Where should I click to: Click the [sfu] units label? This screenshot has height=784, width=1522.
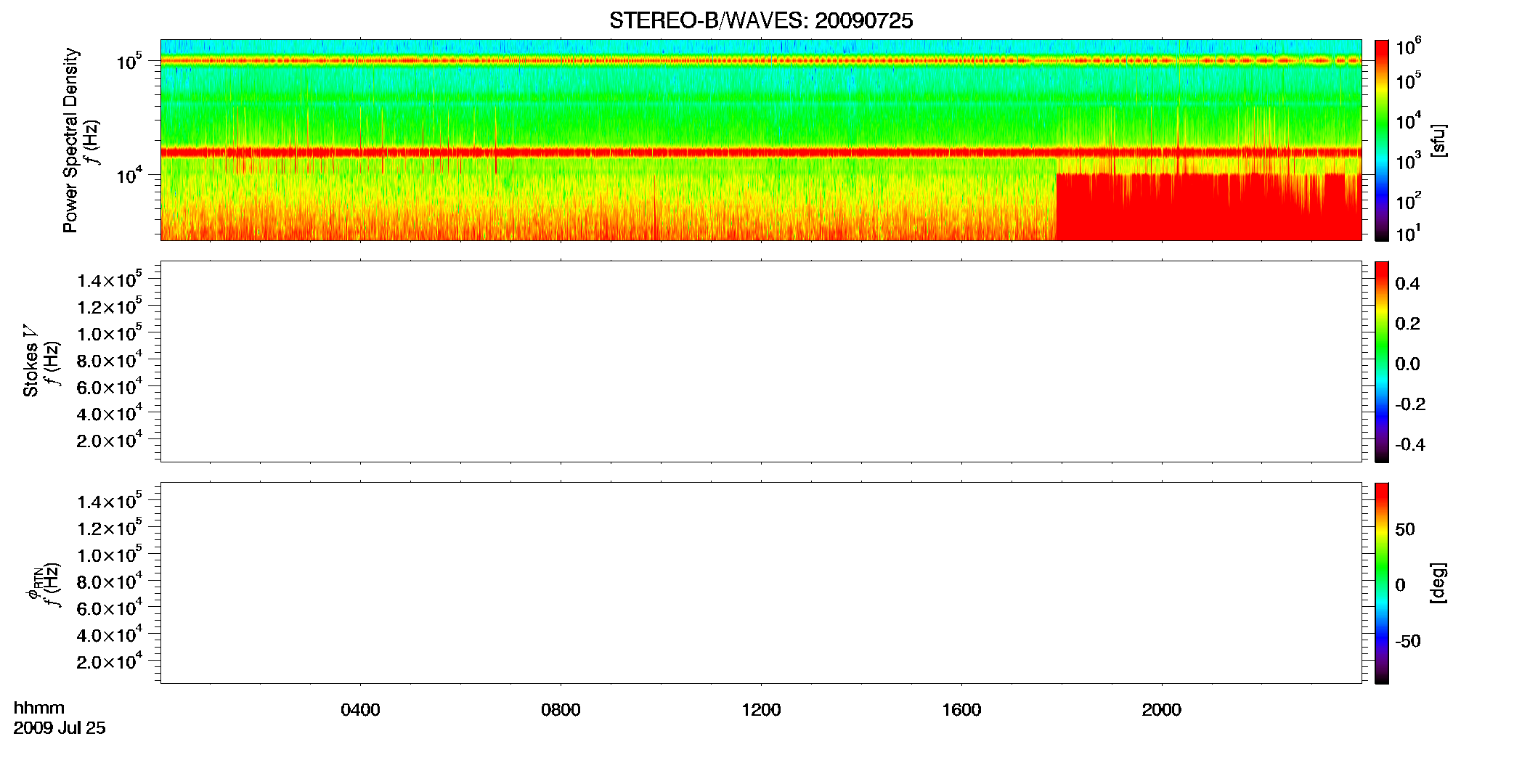point(1438,141)
